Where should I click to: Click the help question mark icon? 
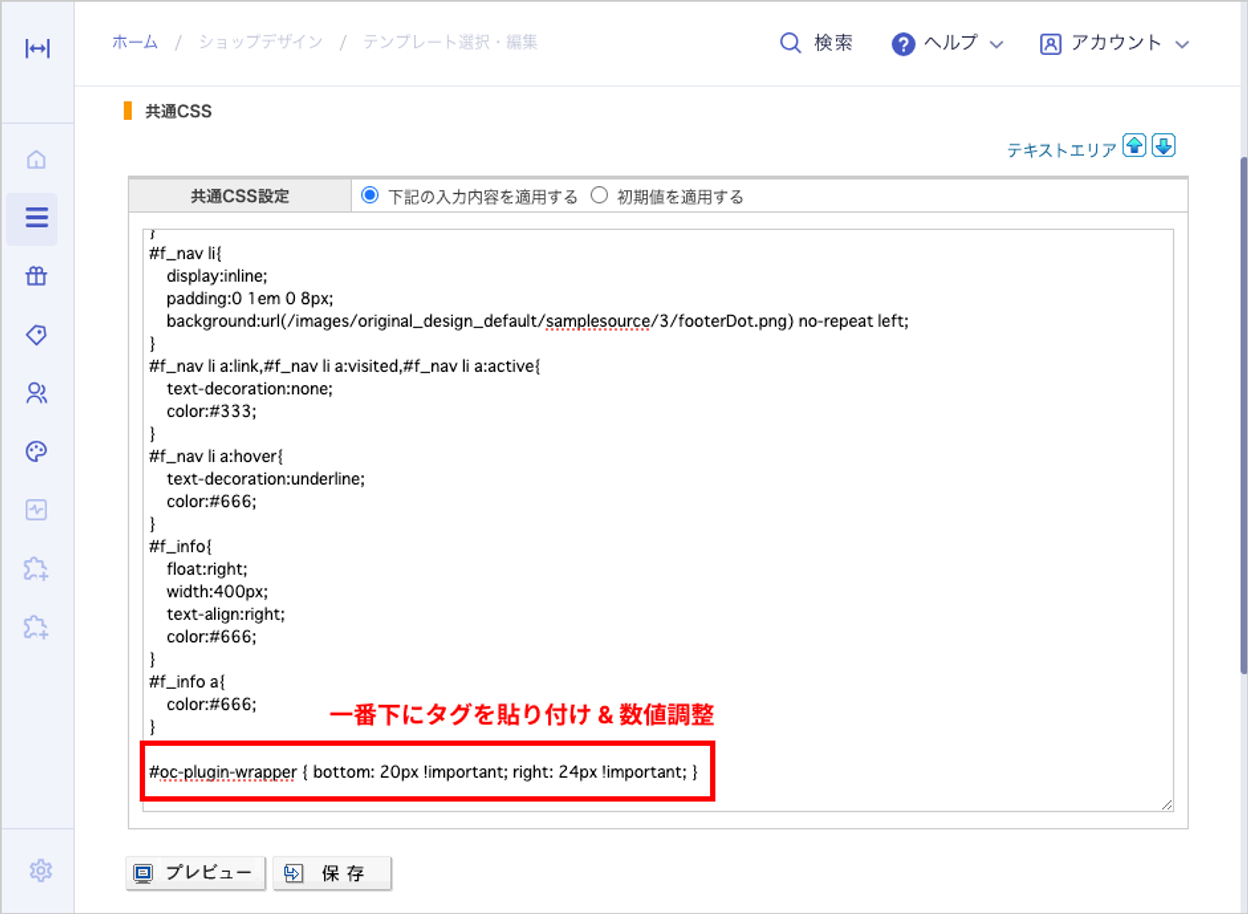[903, 44]
